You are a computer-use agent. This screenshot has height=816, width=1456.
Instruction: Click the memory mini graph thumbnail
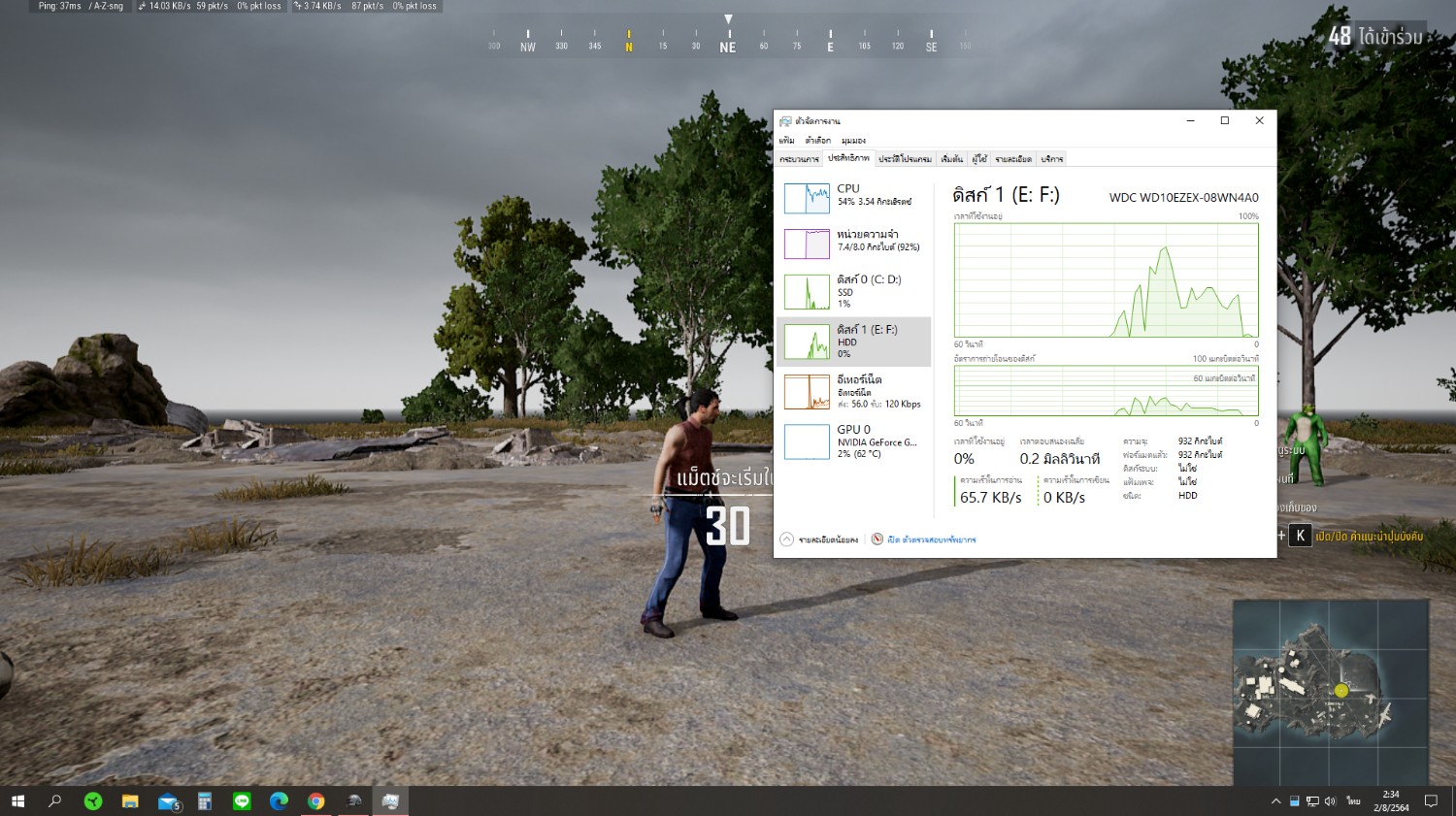tap(807, 244)
